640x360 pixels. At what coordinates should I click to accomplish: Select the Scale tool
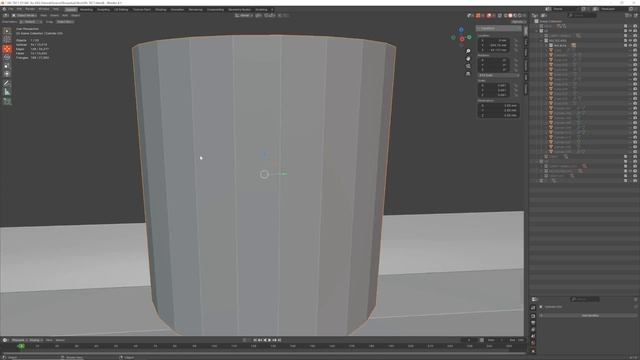tap(7, 66)
